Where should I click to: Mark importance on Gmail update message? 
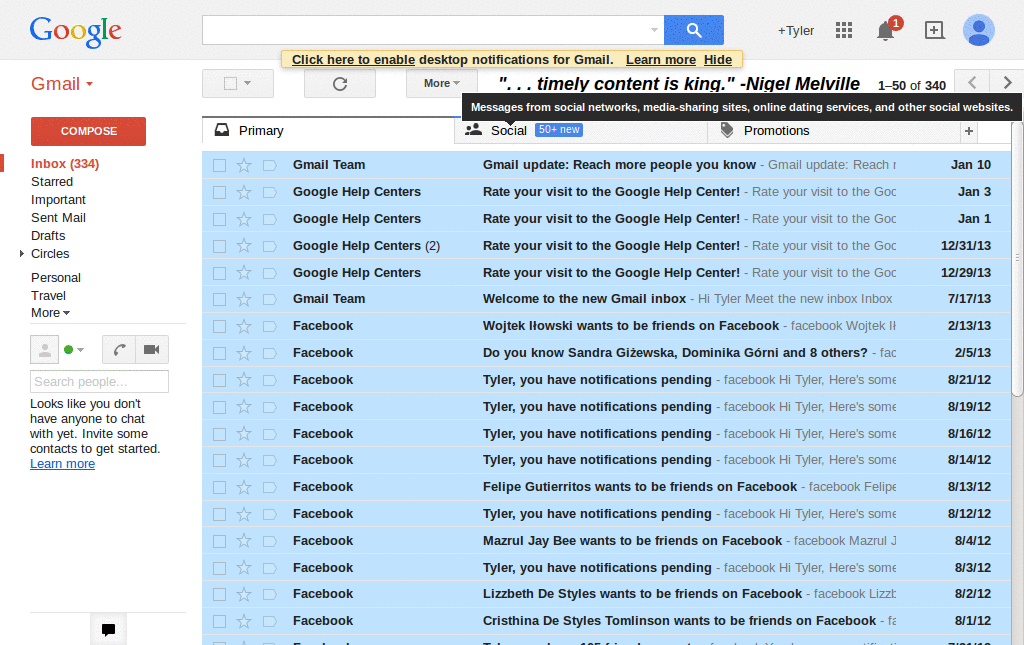(x=269, y=165)
